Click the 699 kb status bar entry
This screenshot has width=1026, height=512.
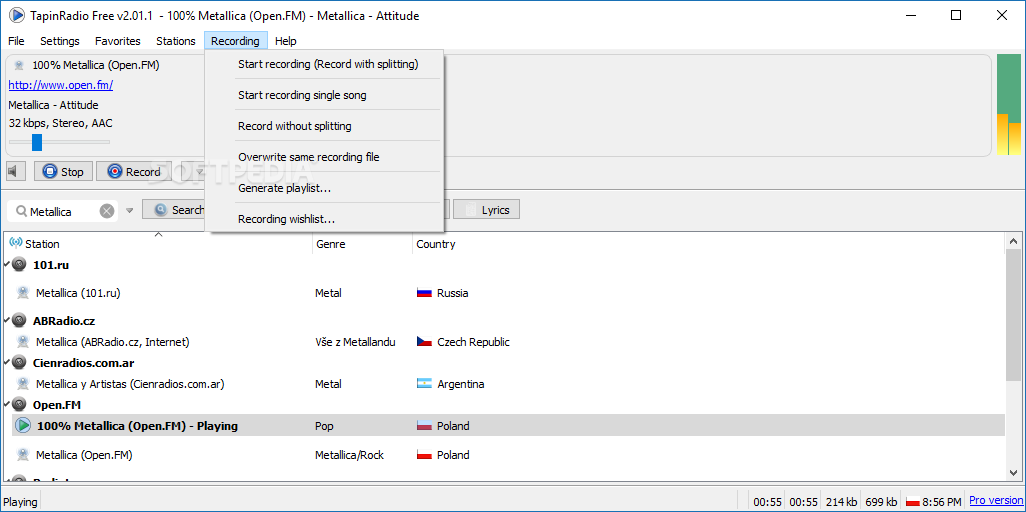coord(881,502)
